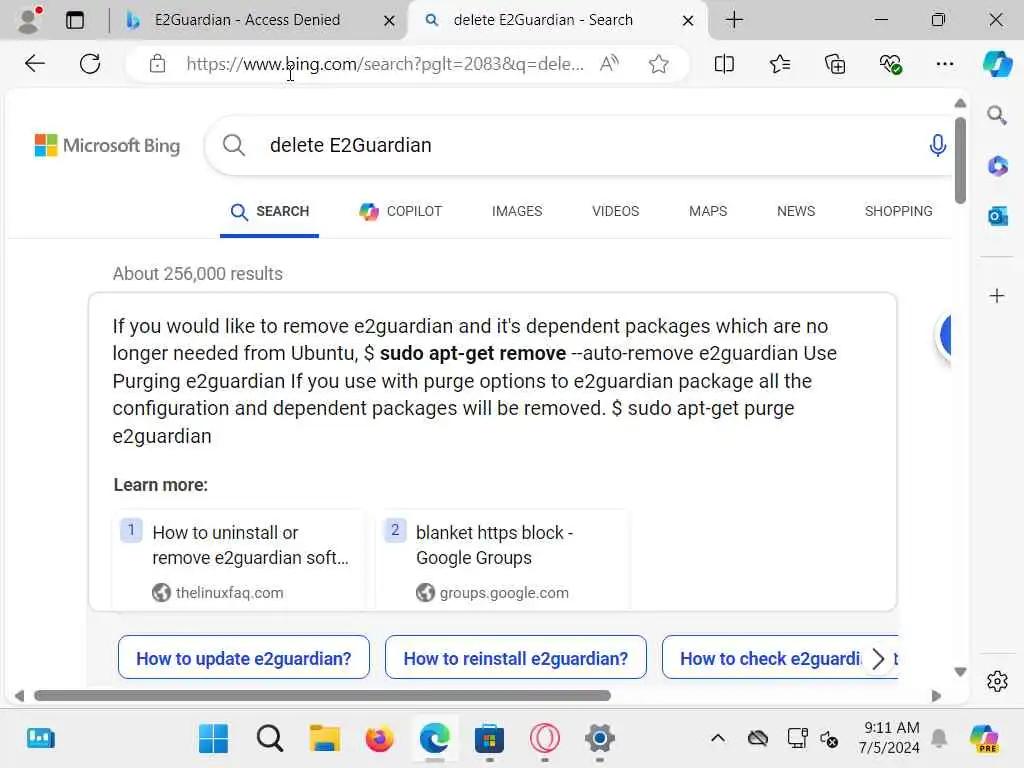Open the tab actions menu icon
The image size is (1024, 768).
pyautogui.click(x=75, y=20)
